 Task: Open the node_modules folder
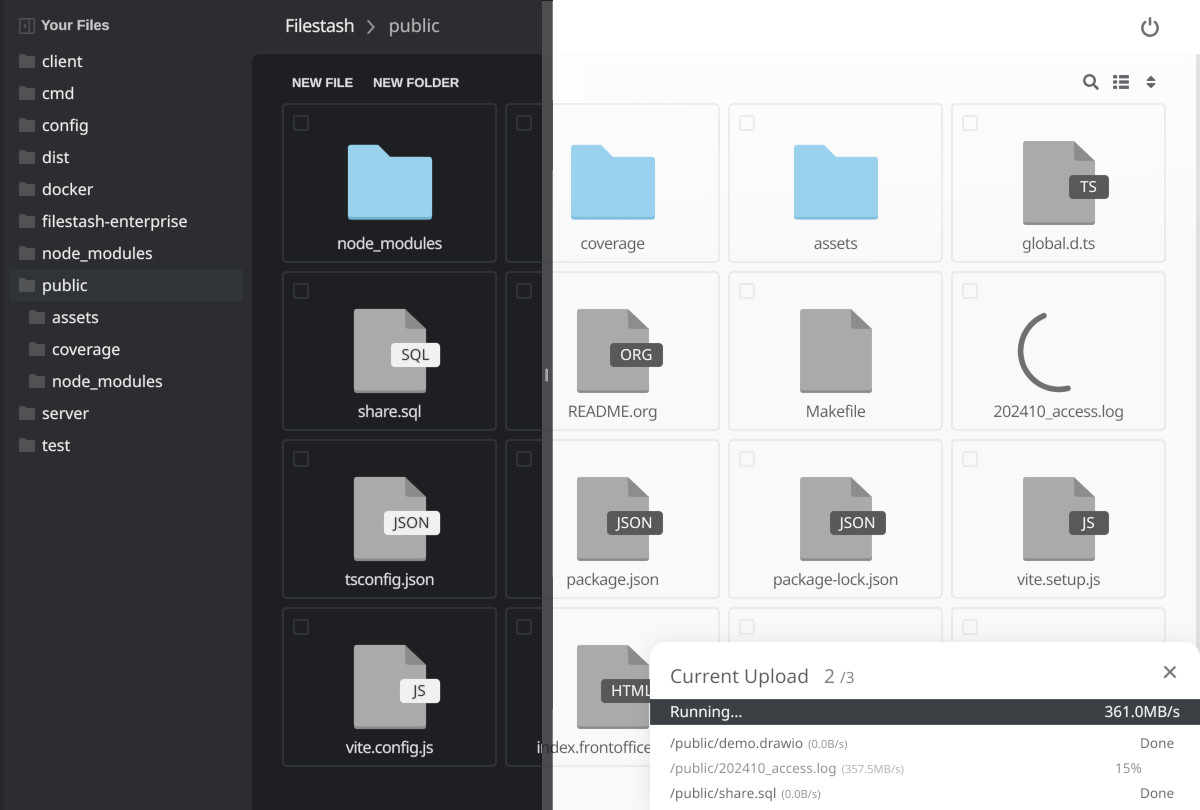point(389,185)
